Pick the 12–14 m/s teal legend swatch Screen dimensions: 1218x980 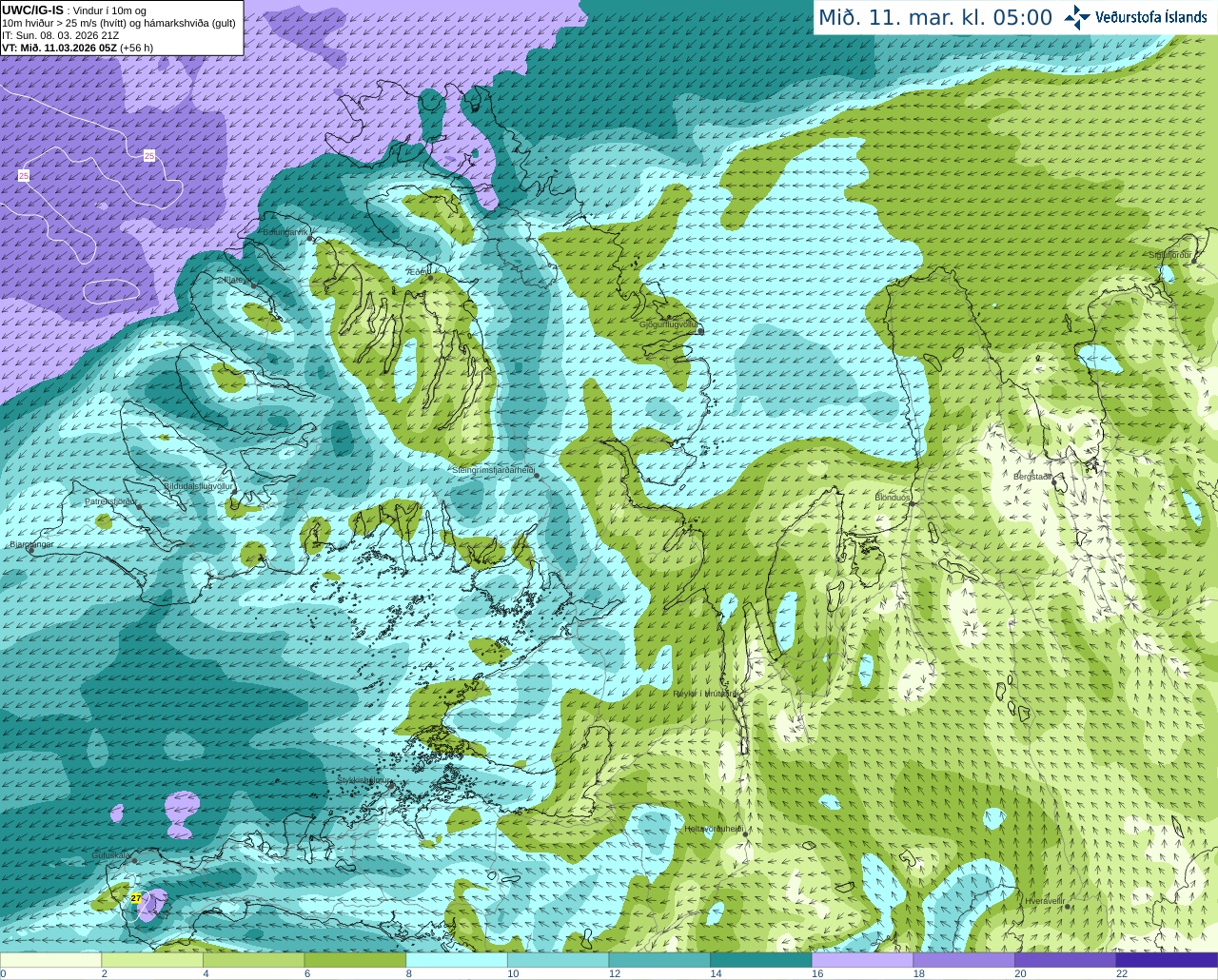659,960
